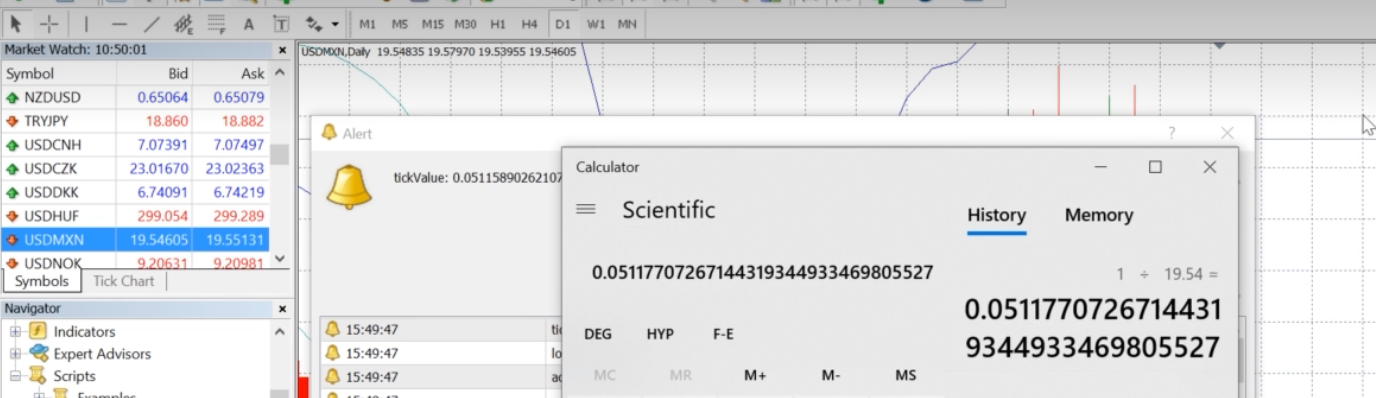Screen dimensions: 1376x398
Task: Select NZDUSD in Market Watch
Action: 135,97
